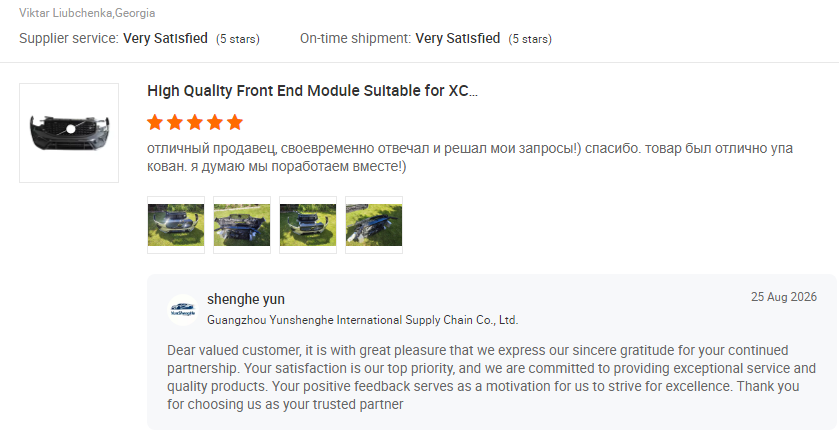Click the fifth orange rating star
This screenshot has height=440, width=839.
pos(234,123)
